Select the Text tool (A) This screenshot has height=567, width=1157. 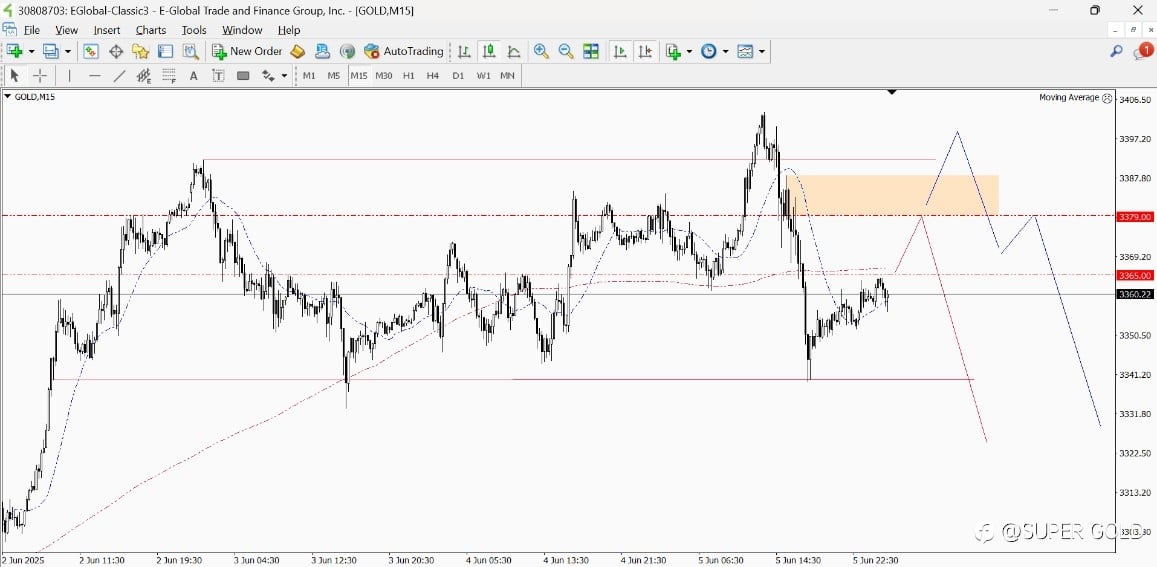[193, 75]
